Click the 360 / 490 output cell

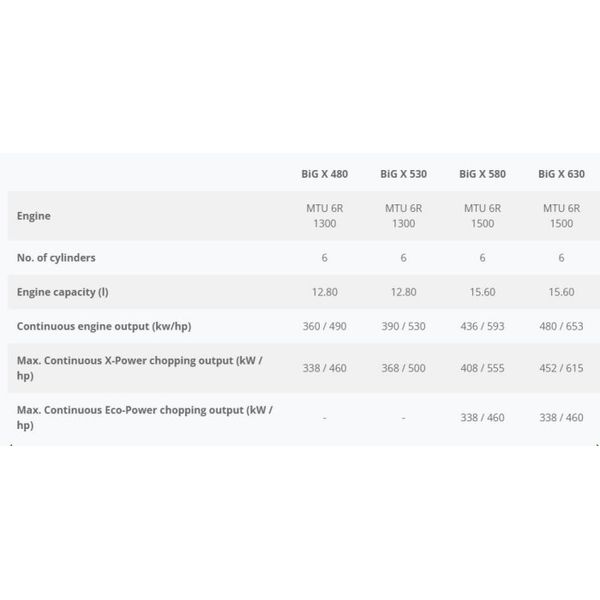[324, 326]
